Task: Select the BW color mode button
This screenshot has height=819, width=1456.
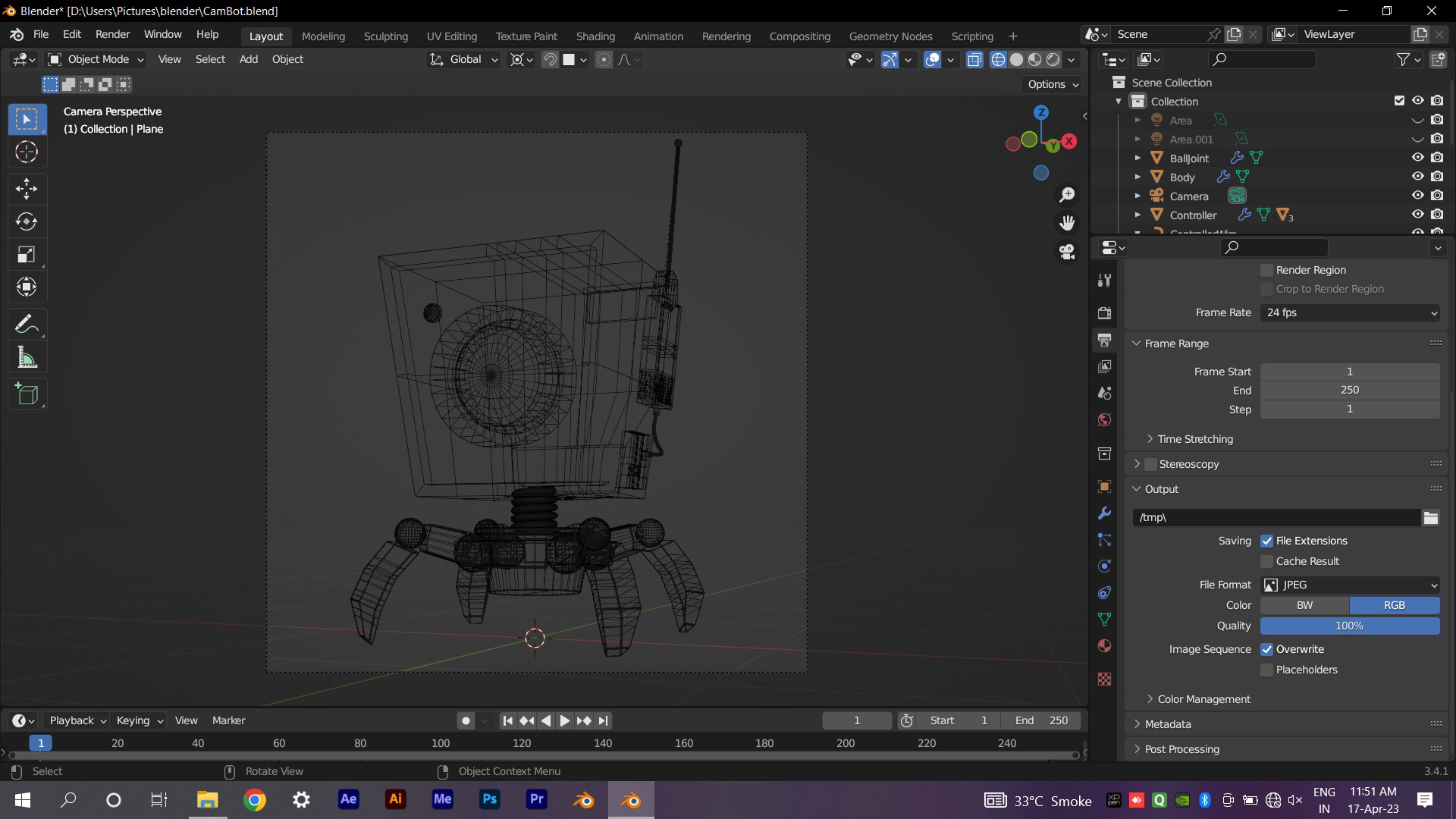Action: [1304, 606]
